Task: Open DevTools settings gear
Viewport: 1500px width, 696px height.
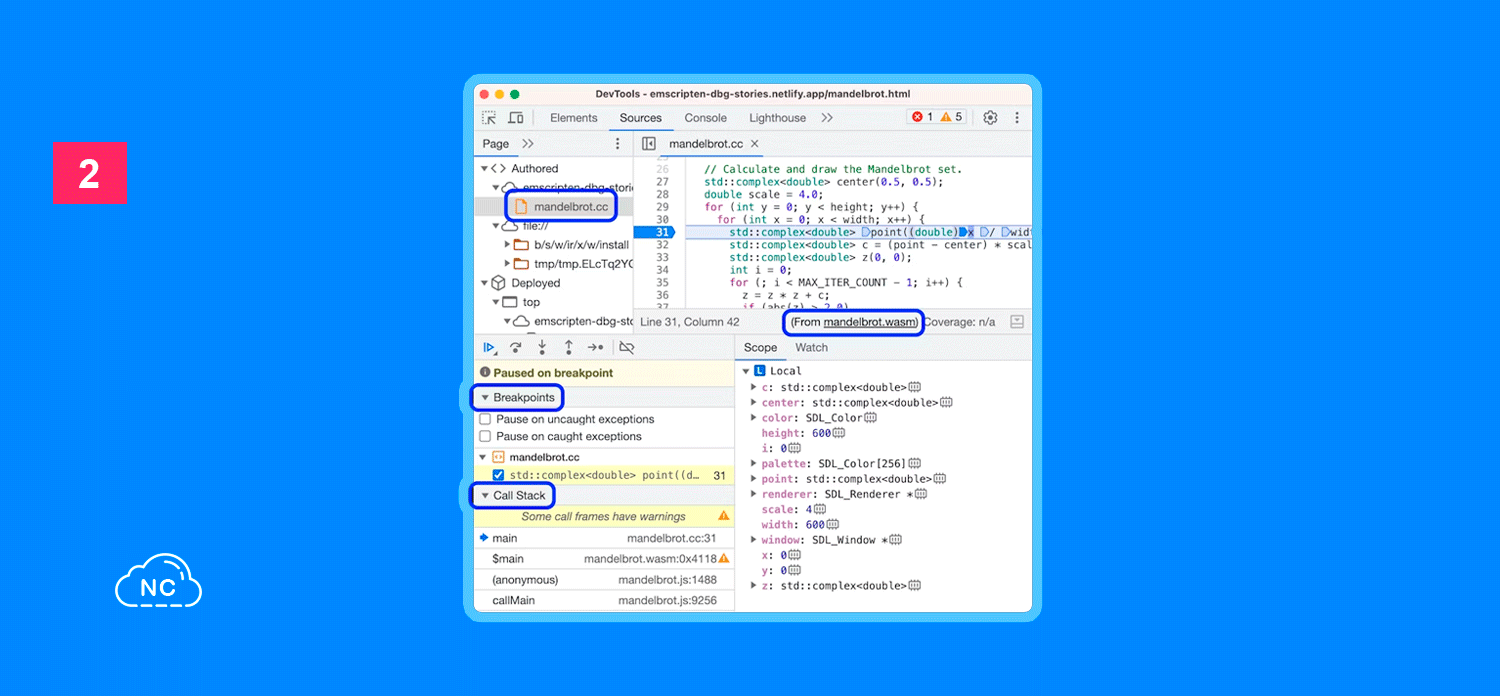Action: pyautogui.click(x=990, y=118)
